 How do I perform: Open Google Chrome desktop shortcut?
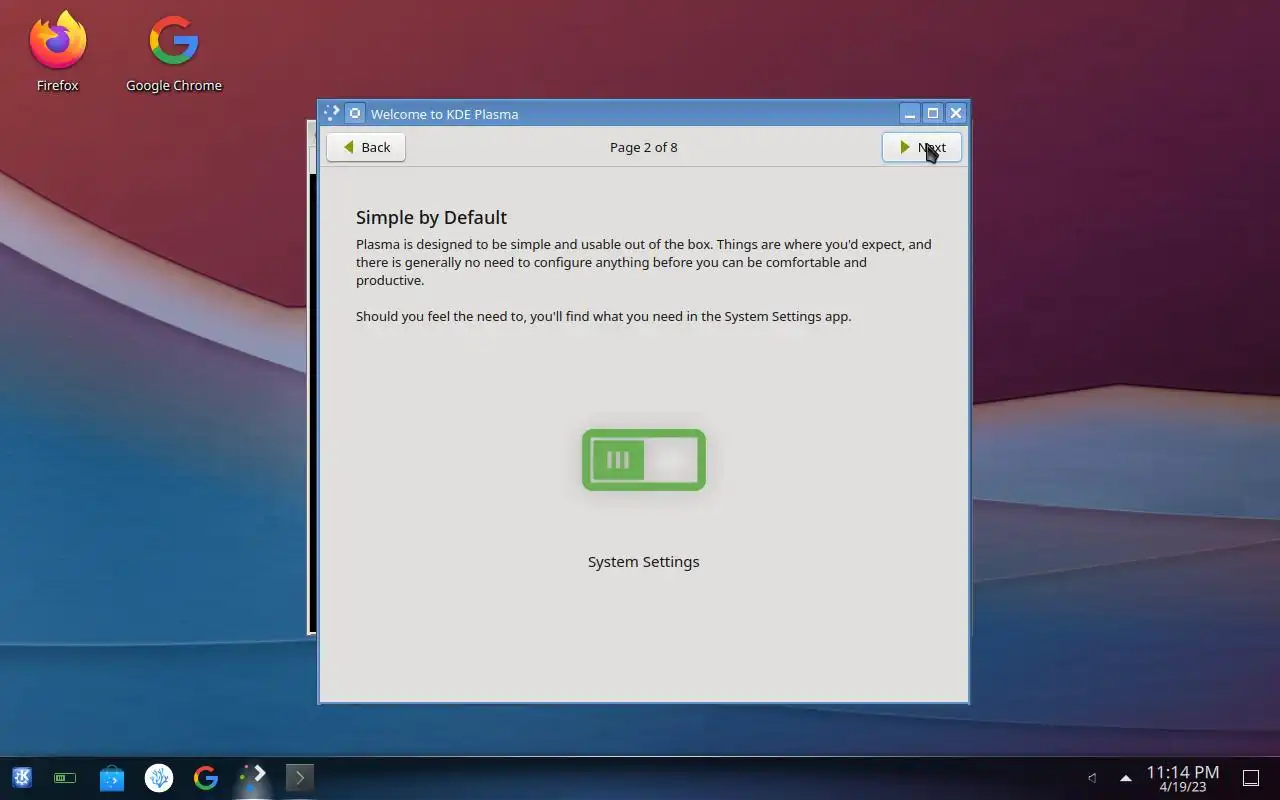(x=174, y=52)
